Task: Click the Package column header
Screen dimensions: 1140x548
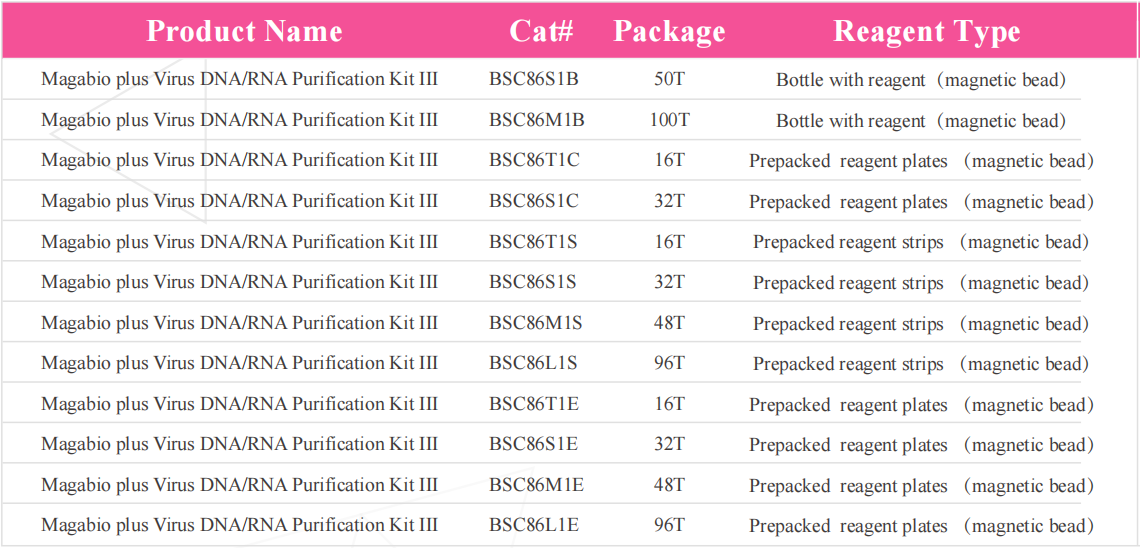Action: (x=669, y=32)
